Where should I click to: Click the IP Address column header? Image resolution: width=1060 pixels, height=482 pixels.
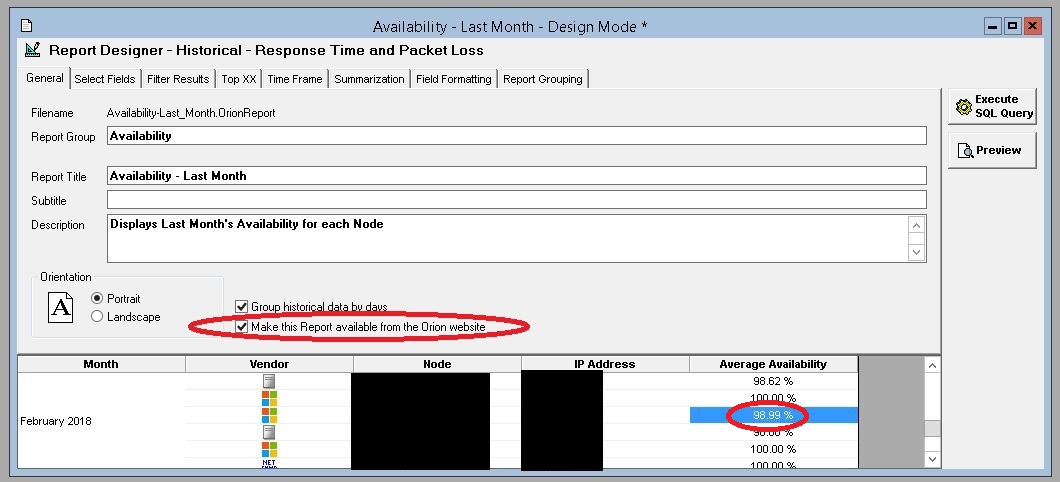click(605, 364)
